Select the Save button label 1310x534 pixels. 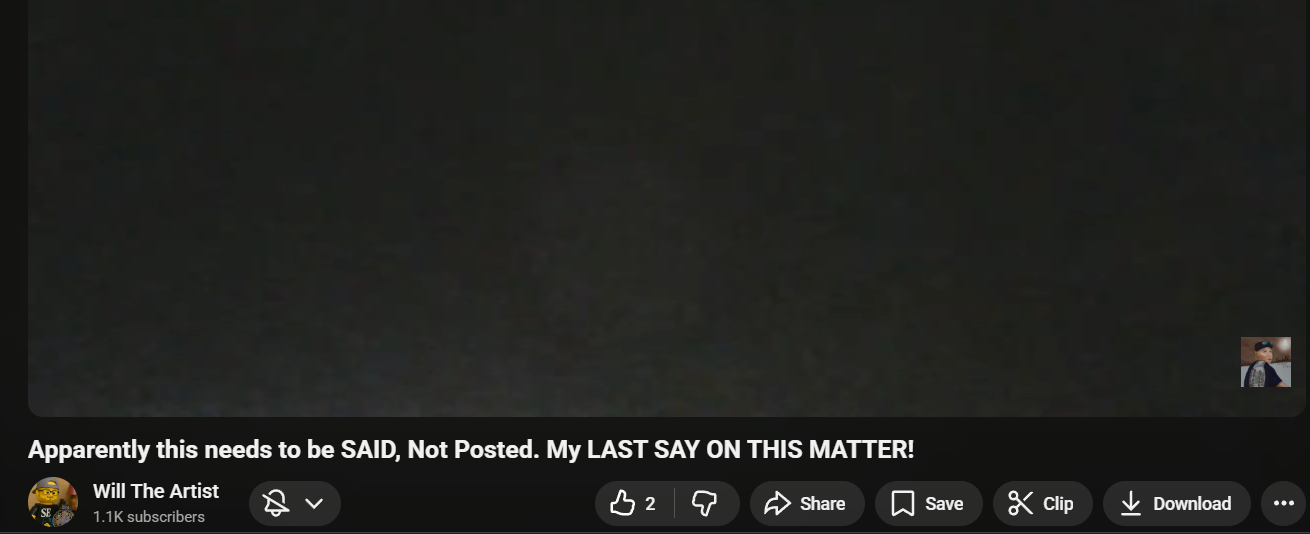tap(944, 504)
